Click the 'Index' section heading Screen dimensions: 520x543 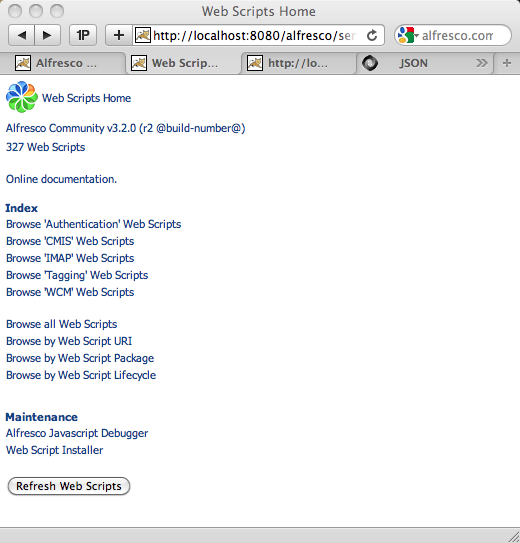tap(21, 208)
